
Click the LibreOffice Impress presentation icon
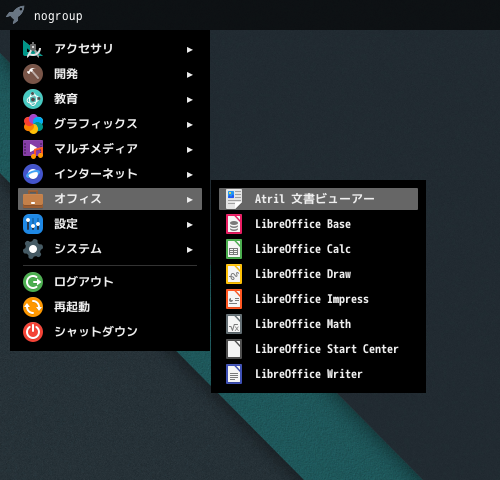(x=234, y=299)
